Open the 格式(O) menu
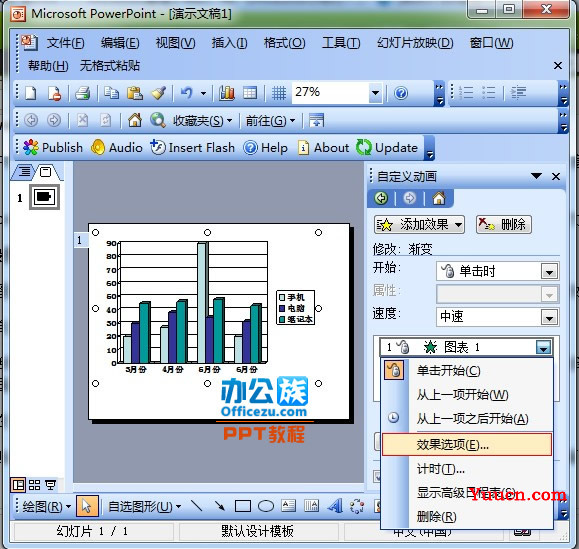Viewport: 579px width, 549px height. click(284, 43)
